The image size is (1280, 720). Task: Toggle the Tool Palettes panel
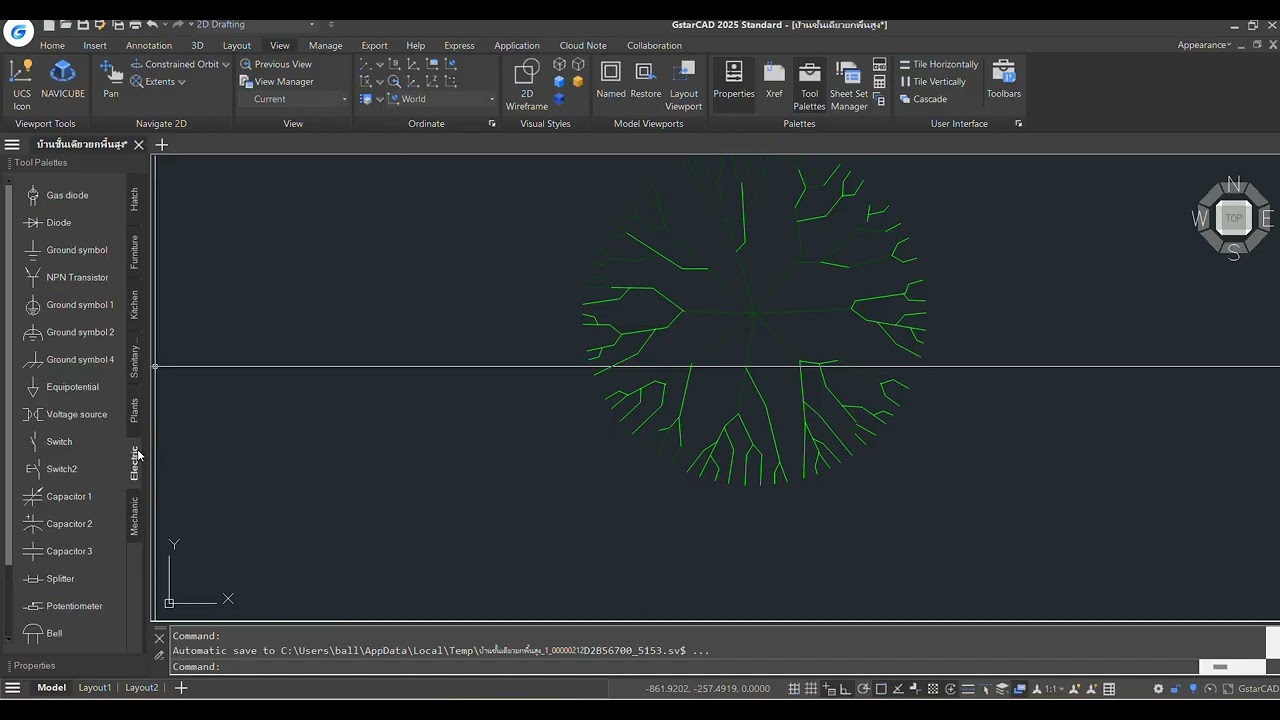tap(810, 85)
